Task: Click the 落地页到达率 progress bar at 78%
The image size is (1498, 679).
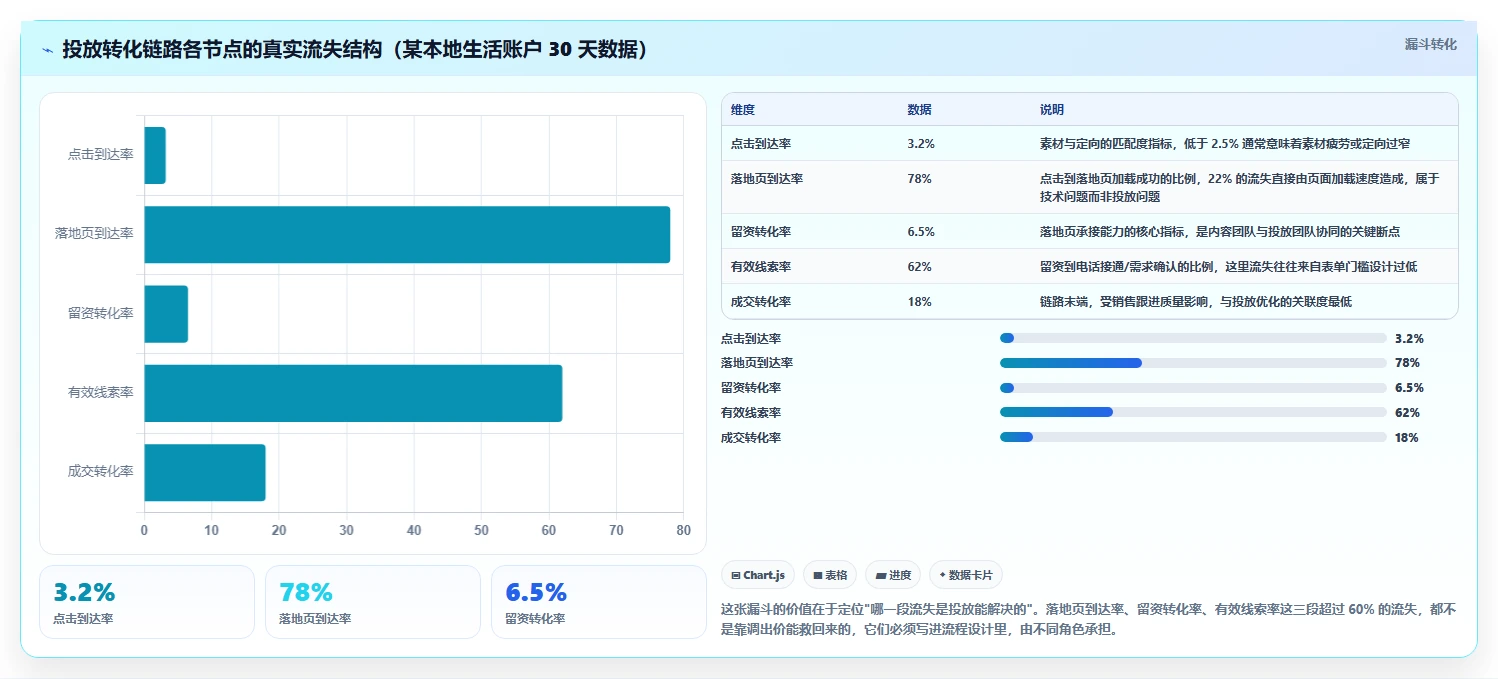Action: click(x=1193, y=363)
